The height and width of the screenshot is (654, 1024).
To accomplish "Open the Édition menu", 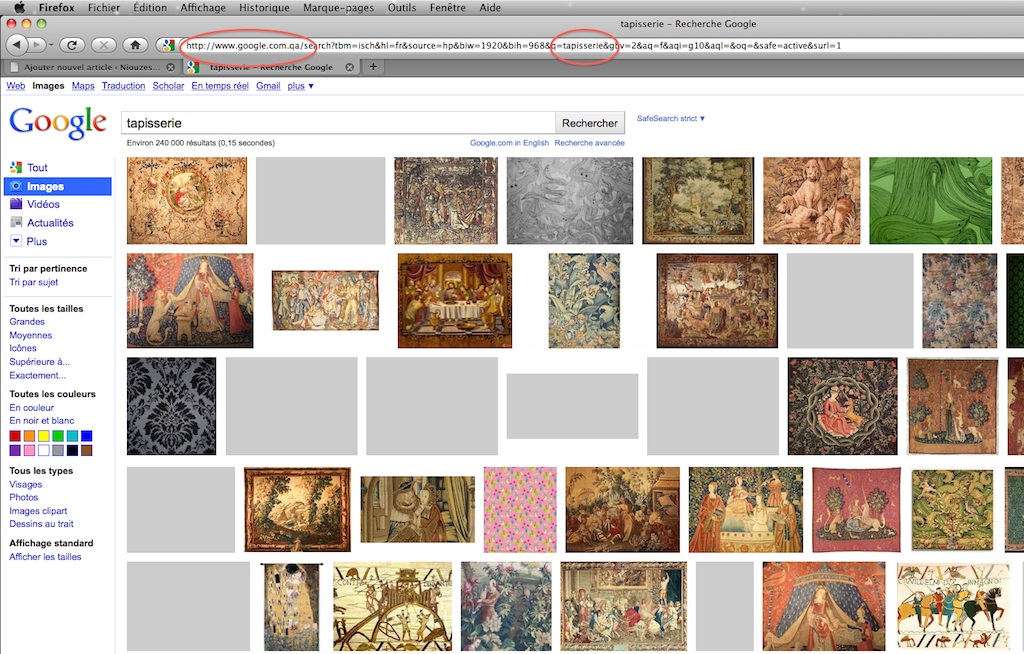I will coord(150,7).
